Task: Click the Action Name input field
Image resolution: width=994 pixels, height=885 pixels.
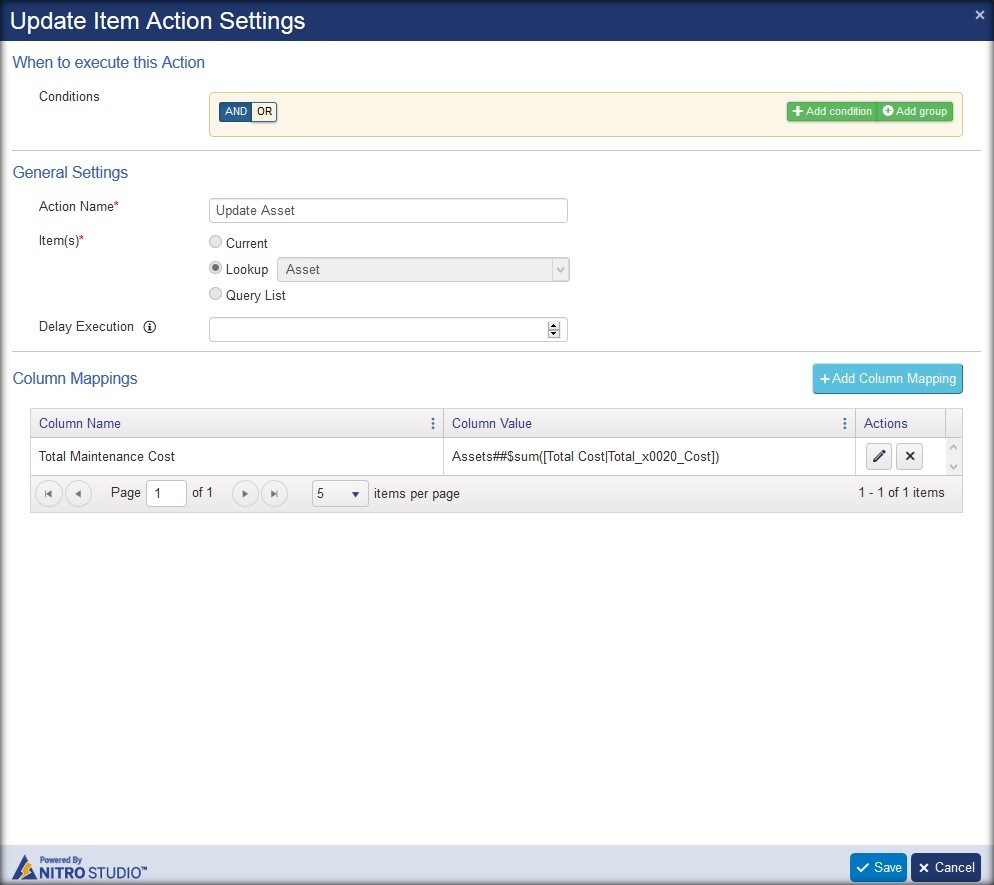Action: pos(388,210)
